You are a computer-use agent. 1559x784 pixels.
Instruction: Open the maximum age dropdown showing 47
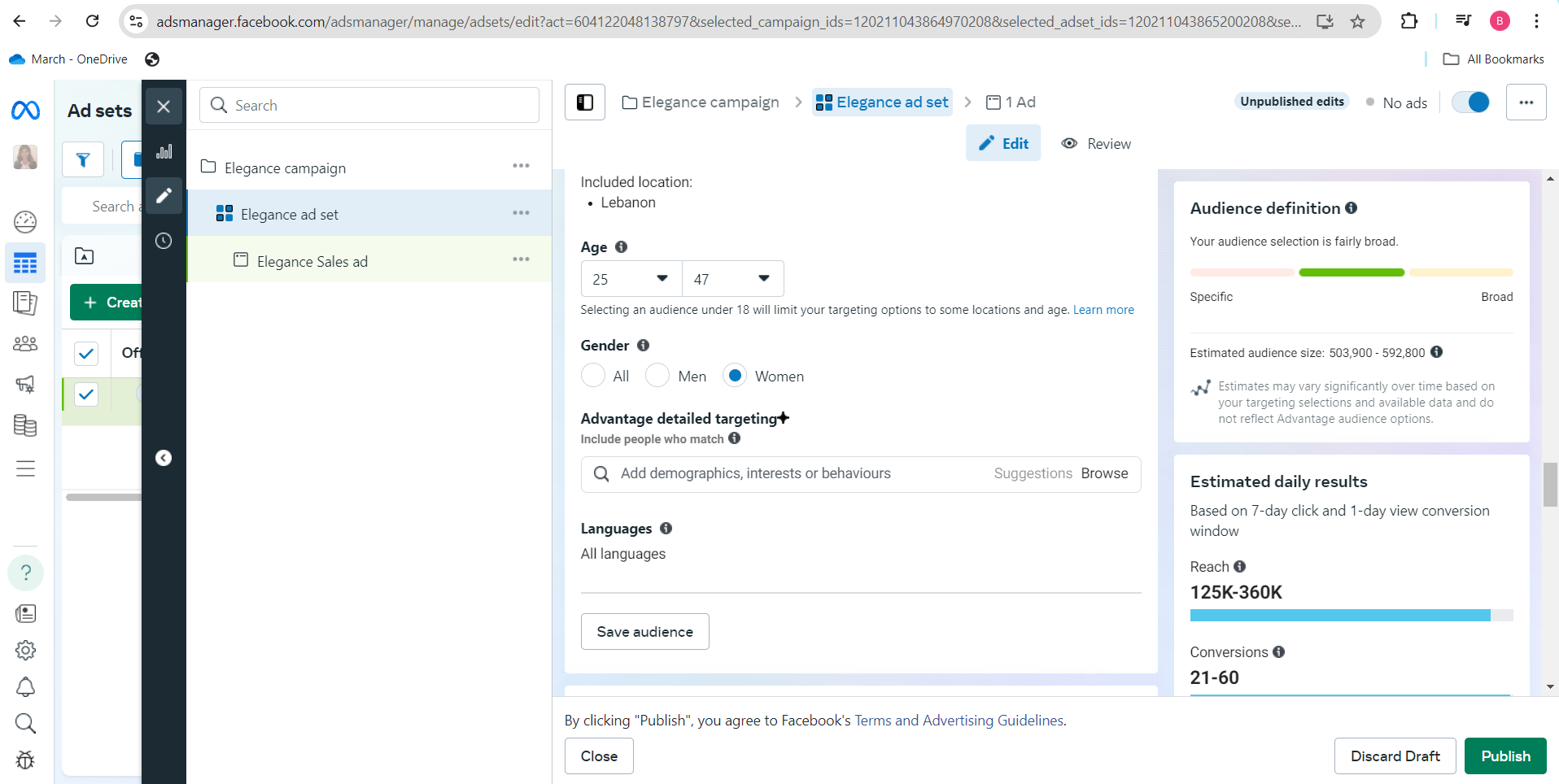pyautogui.click(x=732, y=279)
